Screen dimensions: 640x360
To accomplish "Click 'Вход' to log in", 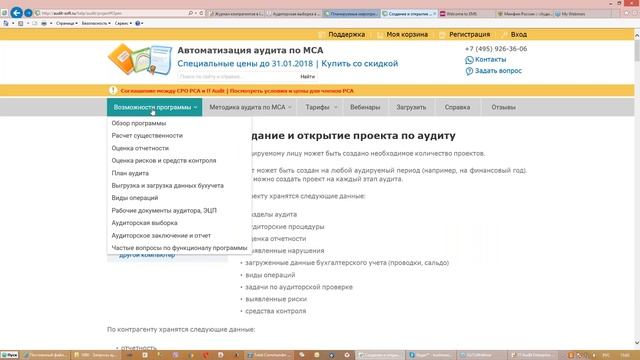I will click(518, 35).
